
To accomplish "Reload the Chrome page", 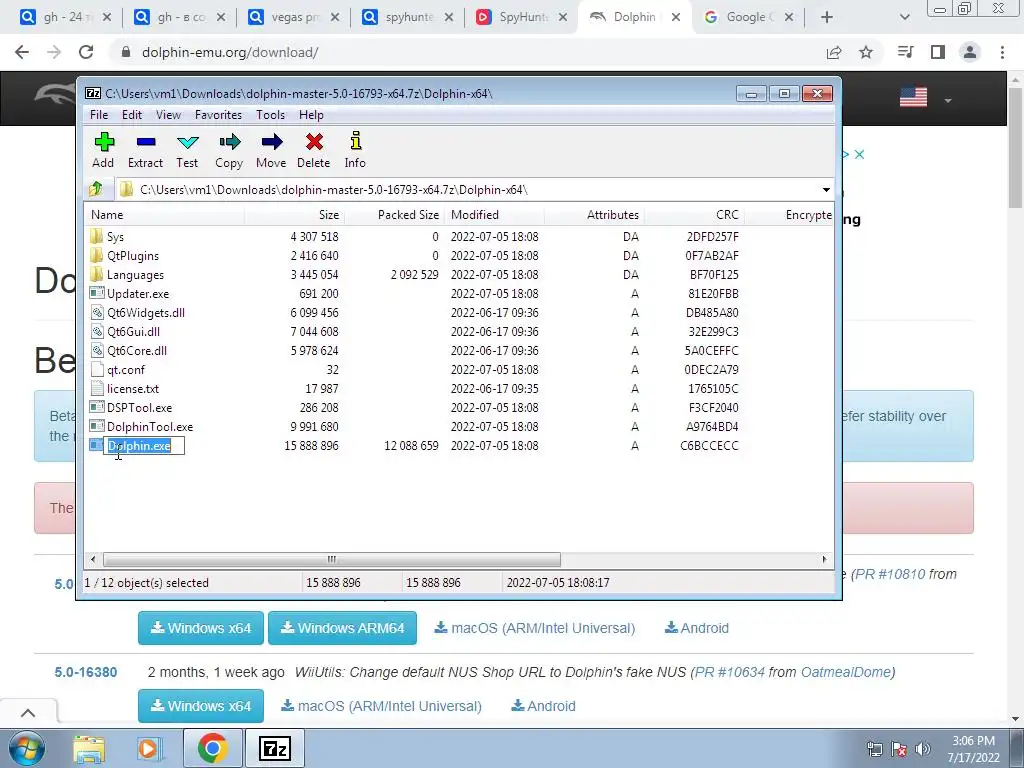I will click(x=86, y=52).
